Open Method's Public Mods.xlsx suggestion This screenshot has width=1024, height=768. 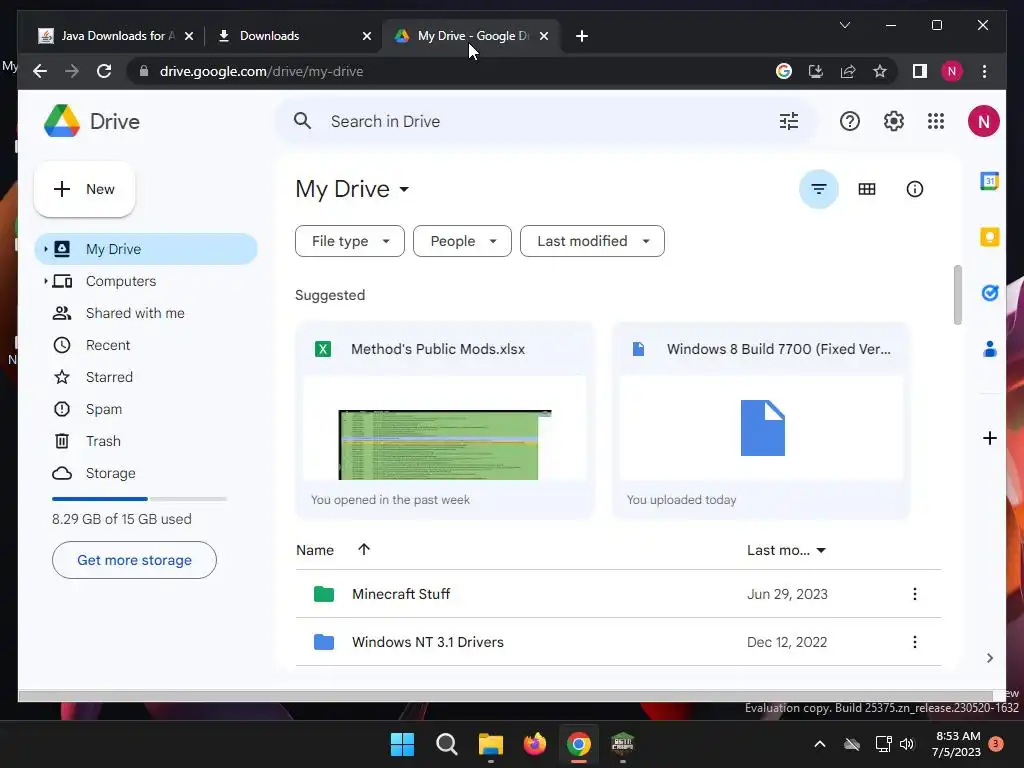click(x=445, y=421)
